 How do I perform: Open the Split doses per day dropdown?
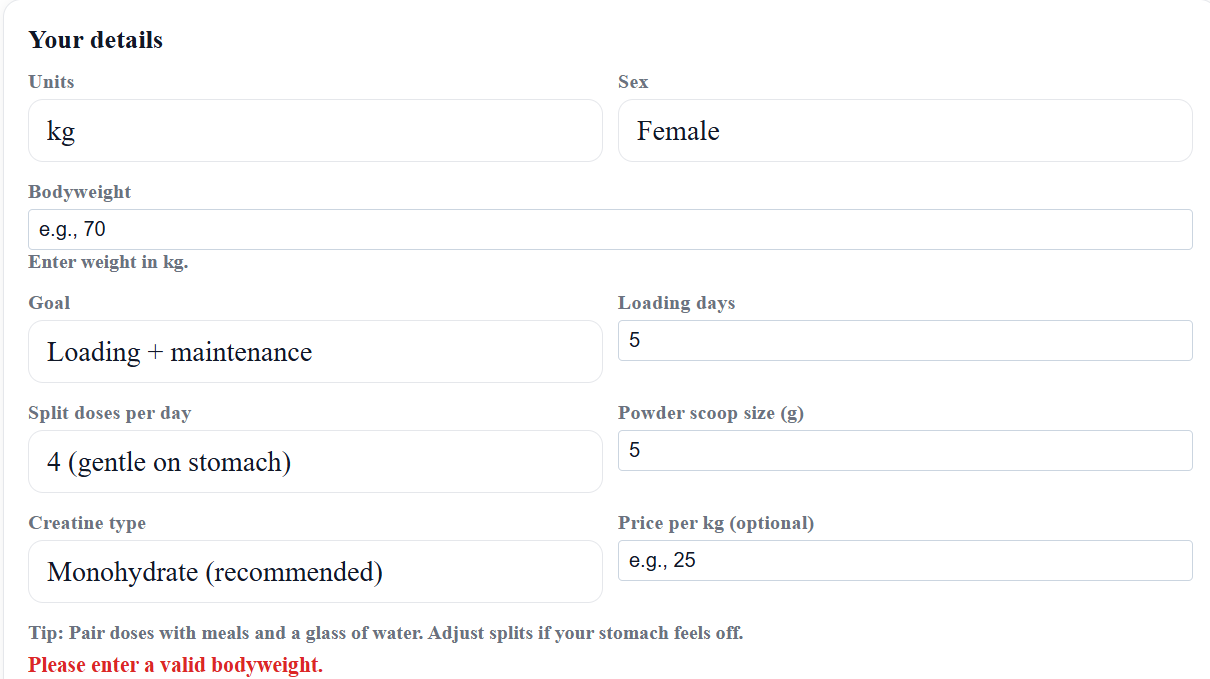pyautogui.click(x=315, y=461)
